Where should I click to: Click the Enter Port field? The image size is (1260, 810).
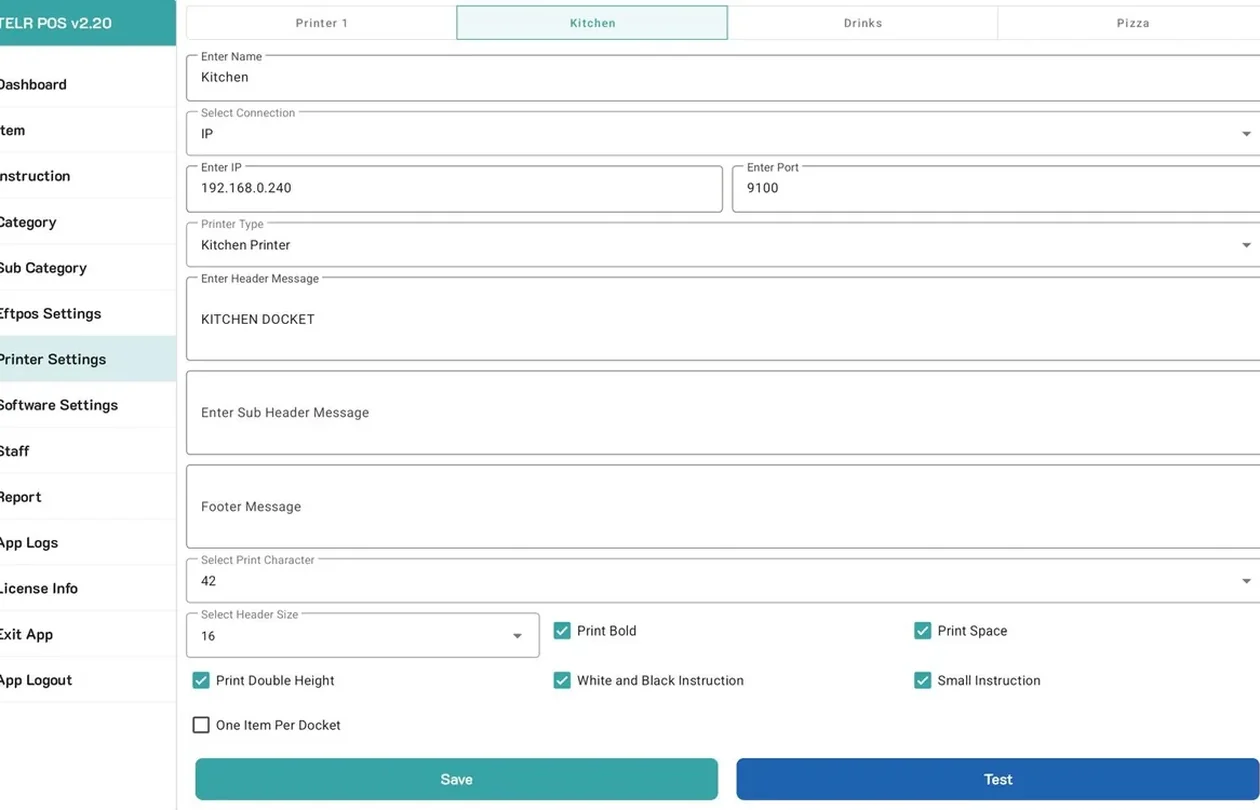[x=996, y=188]
